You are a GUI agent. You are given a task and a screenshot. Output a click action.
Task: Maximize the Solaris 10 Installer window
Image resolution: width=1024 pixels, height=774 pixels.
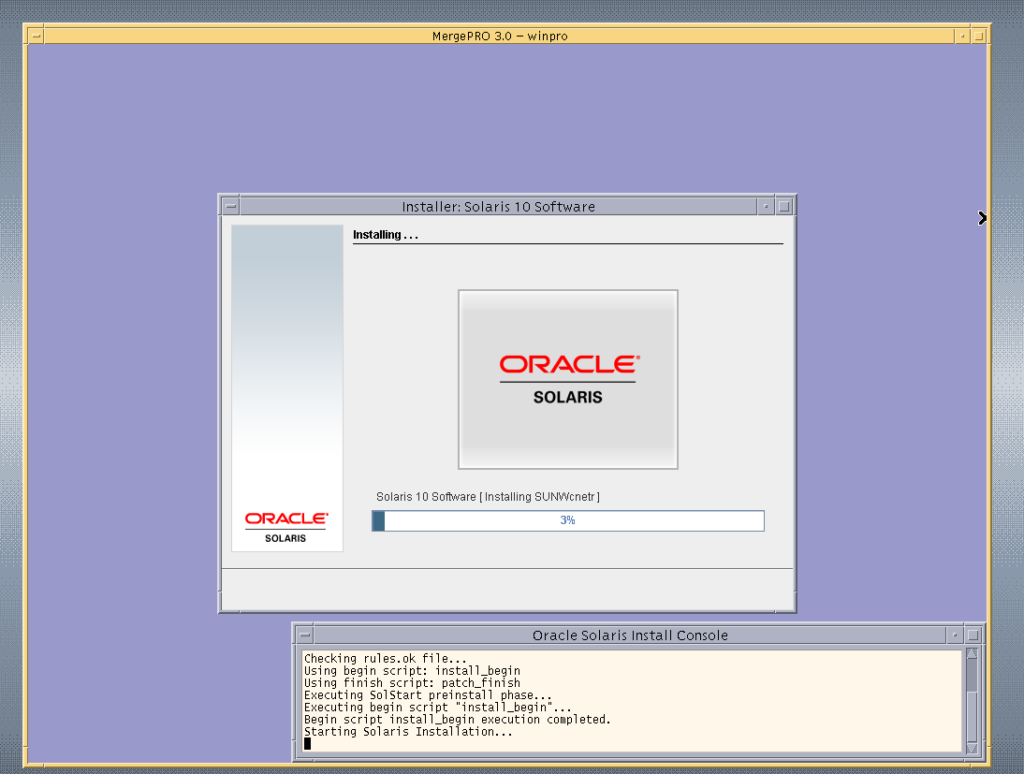pos(784,207)
